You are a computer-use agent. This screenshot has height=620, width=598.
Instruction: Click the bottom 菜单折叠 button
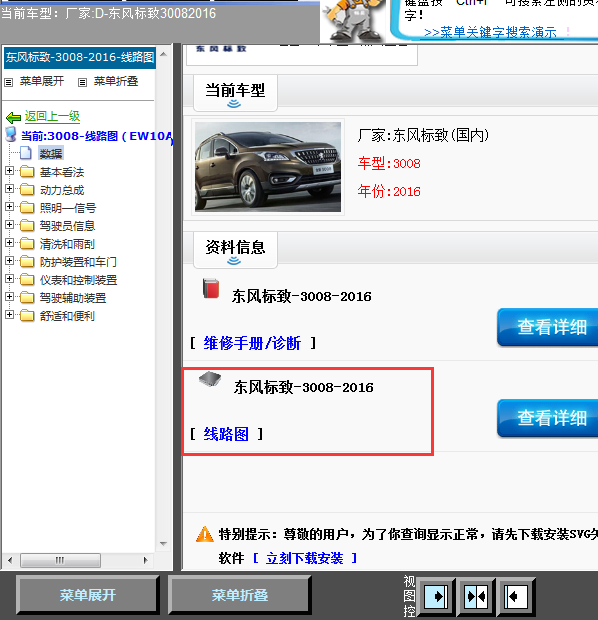point(240,595)
